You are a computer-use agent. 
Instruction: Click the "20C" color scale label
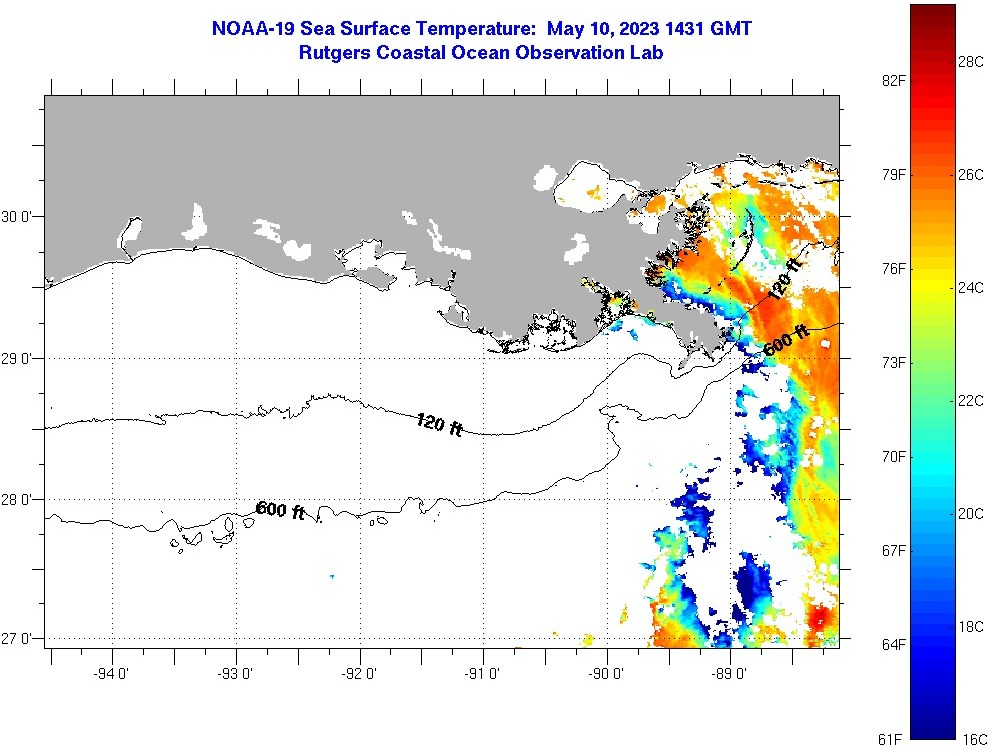tap(971, 514)
